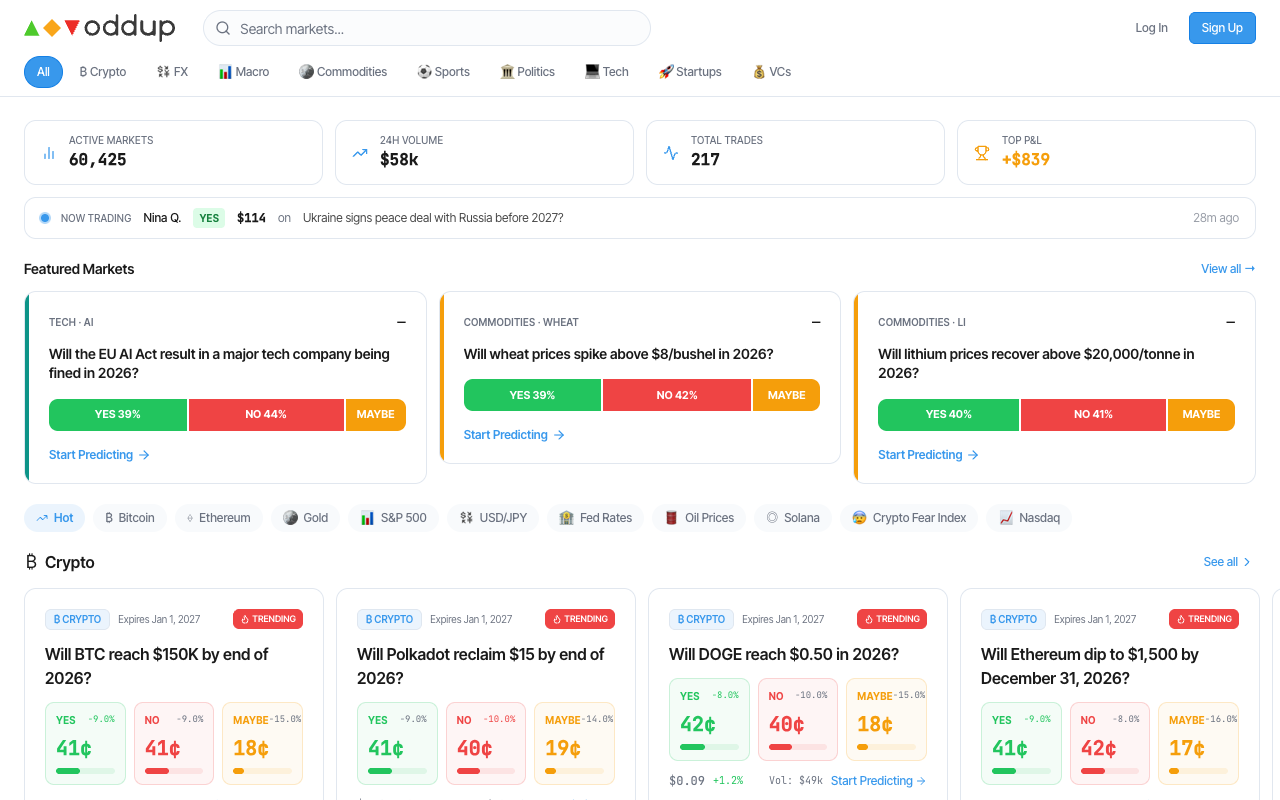Screen dimensions: 1280x800
Task: Open the Startups category tab
Action: click(690, 72)
